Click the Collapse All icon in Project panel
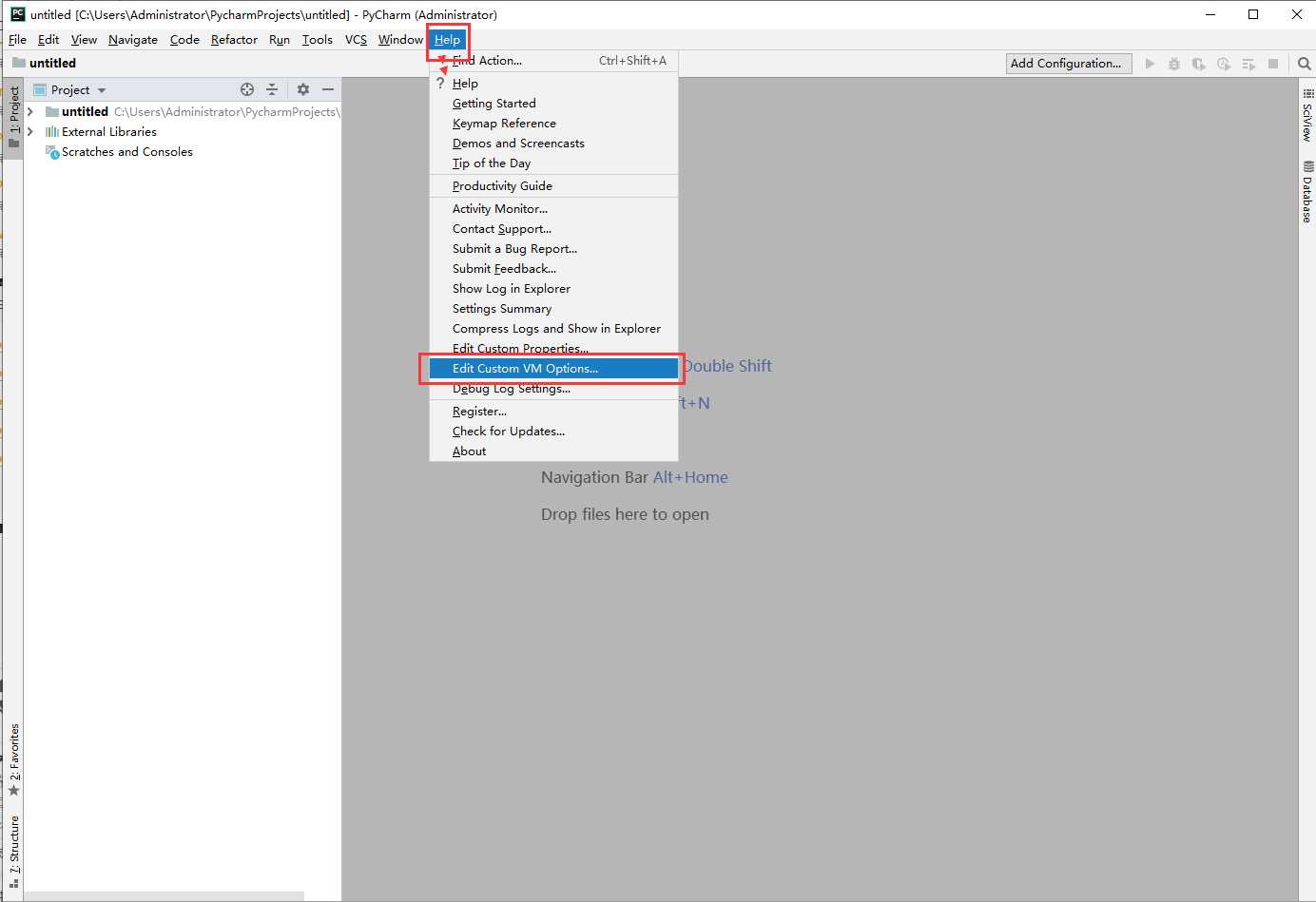 click(272, 89)
